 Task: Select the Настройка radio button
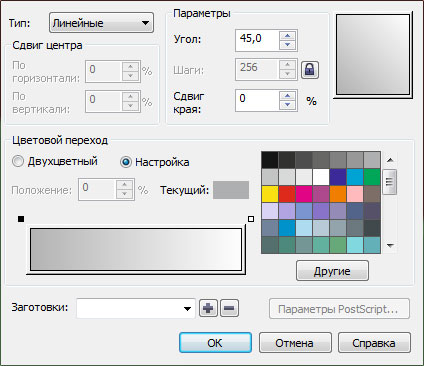pyautogui.click(x=126, y=162)
